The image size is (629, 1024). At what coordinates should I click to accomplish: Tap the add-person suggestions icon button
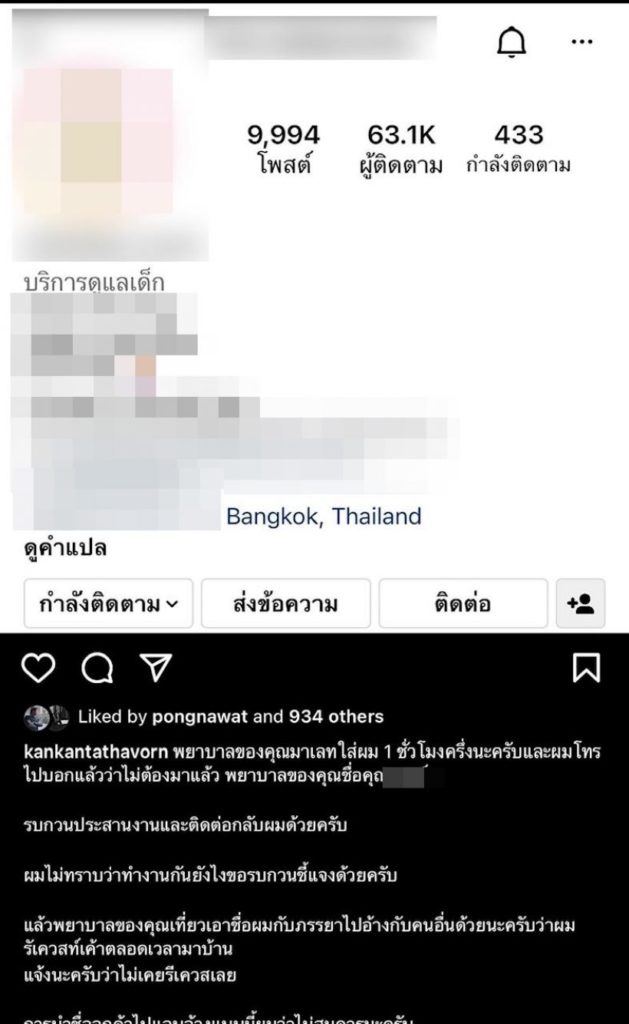[x=581, y=603]
